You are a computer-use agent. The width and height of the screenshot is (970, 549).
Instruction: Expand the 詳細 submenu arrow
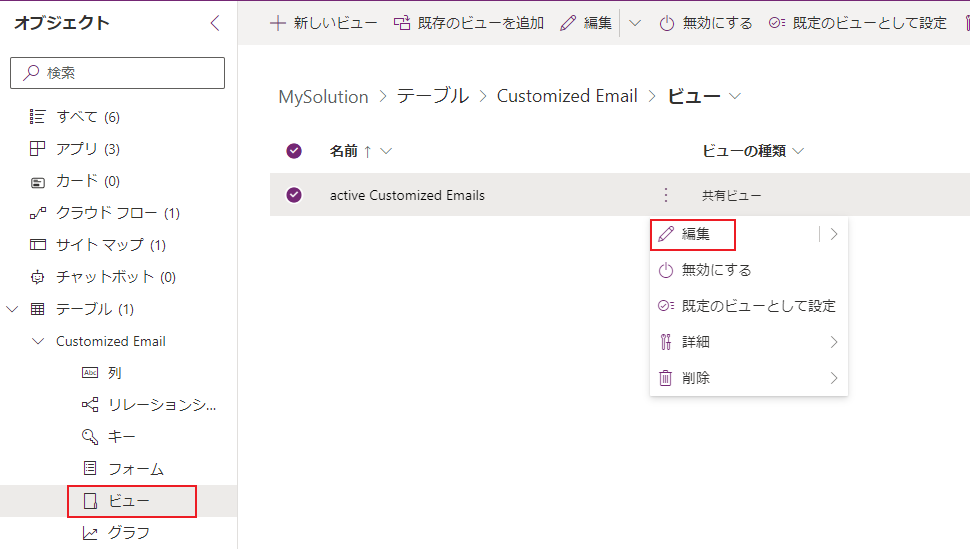tap(834, 342)
